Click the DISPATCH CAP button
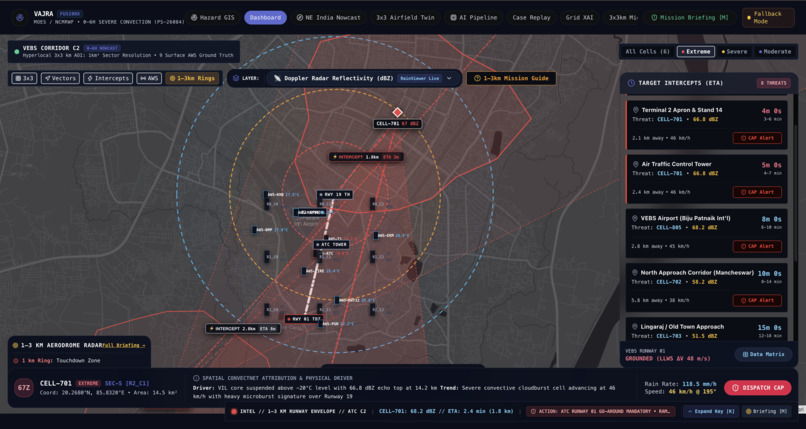Screen dimensions: 806x429 coord(758,388)
